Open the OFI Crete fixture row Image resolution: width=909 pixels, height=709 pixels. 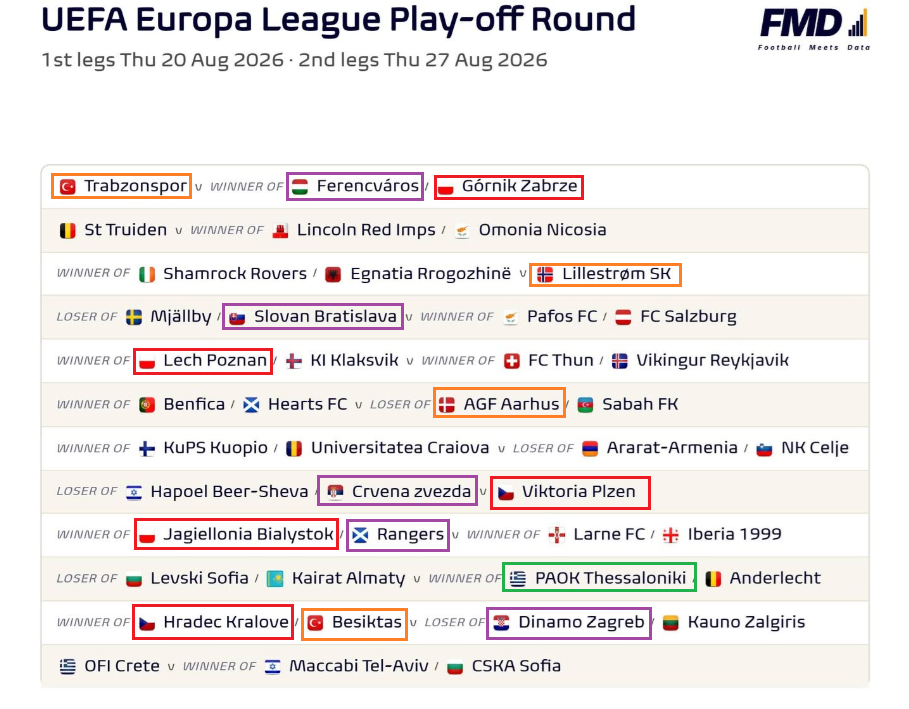[454, 666]
